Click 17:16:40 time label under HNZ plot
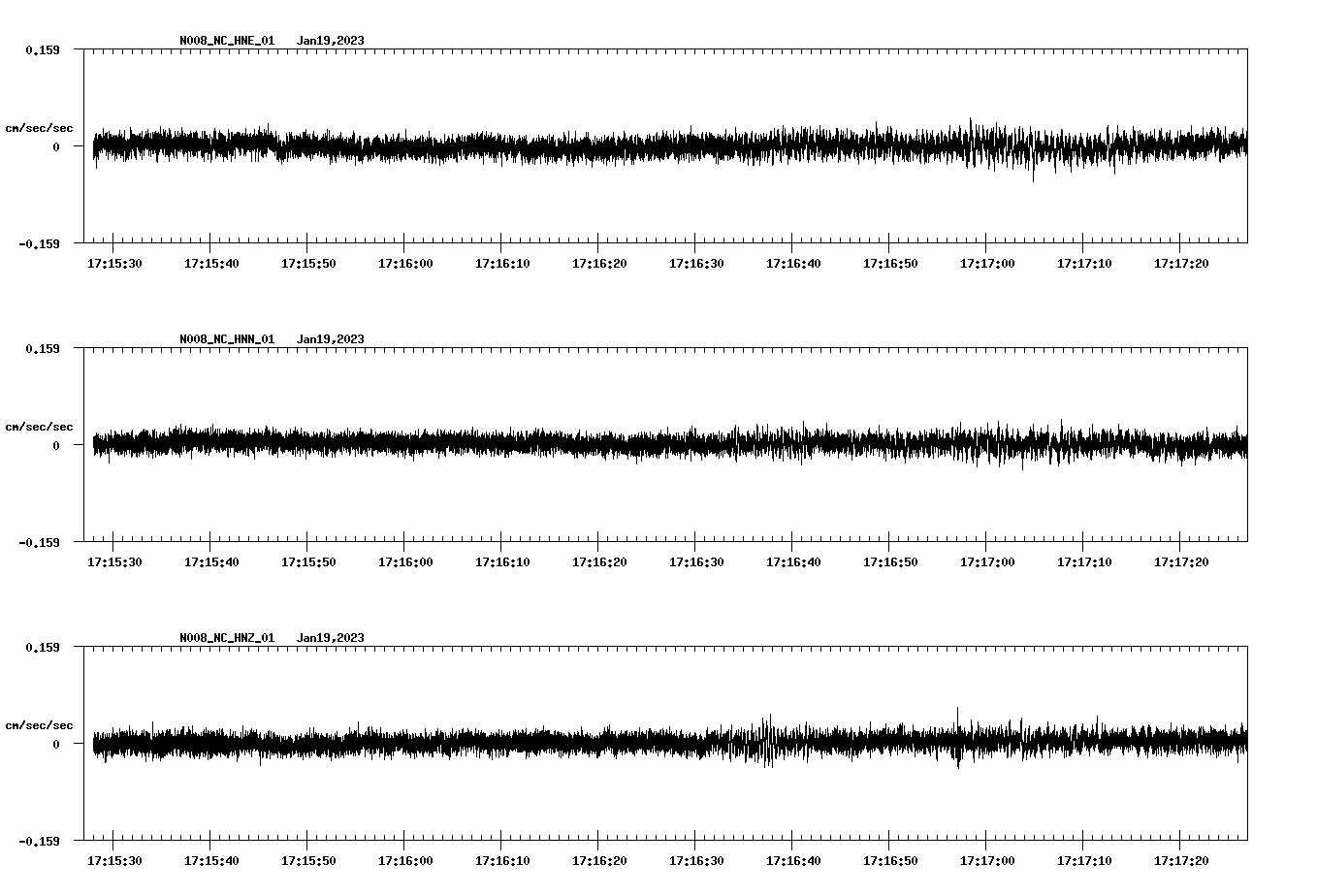The width and height of the screenshot is (1317, 896). (x=793, y=861)
